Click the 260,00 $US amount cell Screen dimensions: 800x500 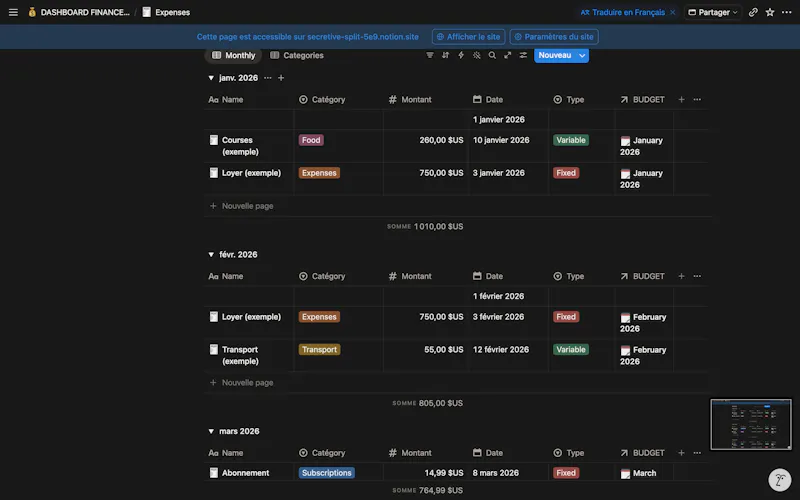tap(441, 140)
